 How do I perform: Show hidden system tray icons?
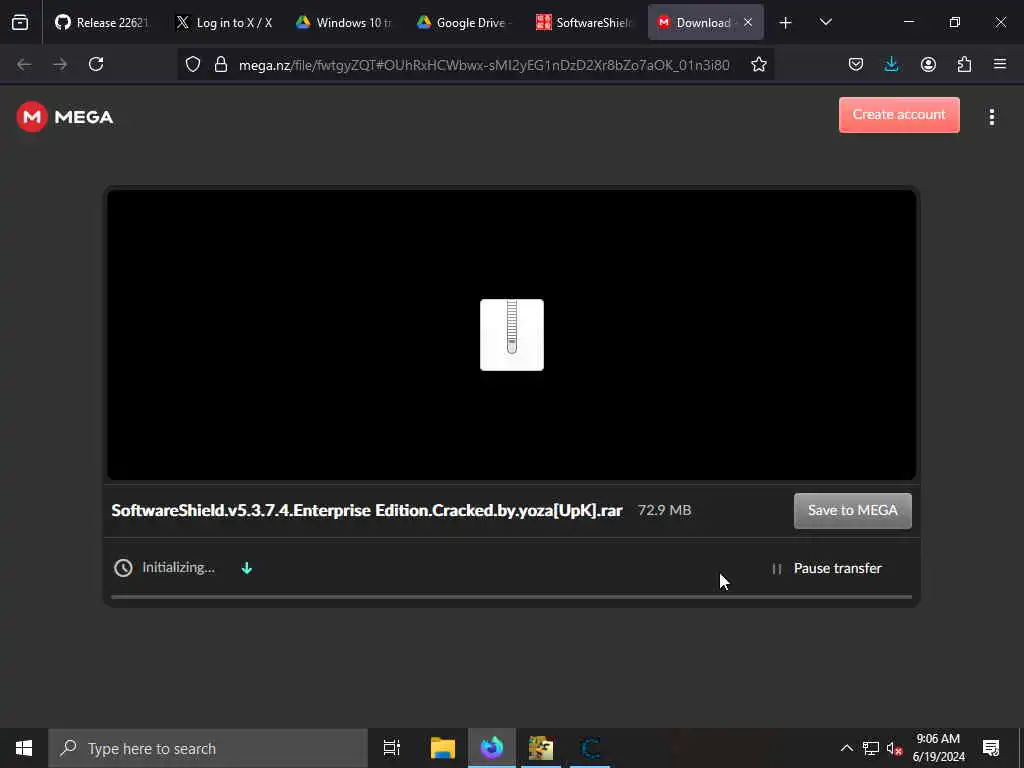[x=846, y=748]
